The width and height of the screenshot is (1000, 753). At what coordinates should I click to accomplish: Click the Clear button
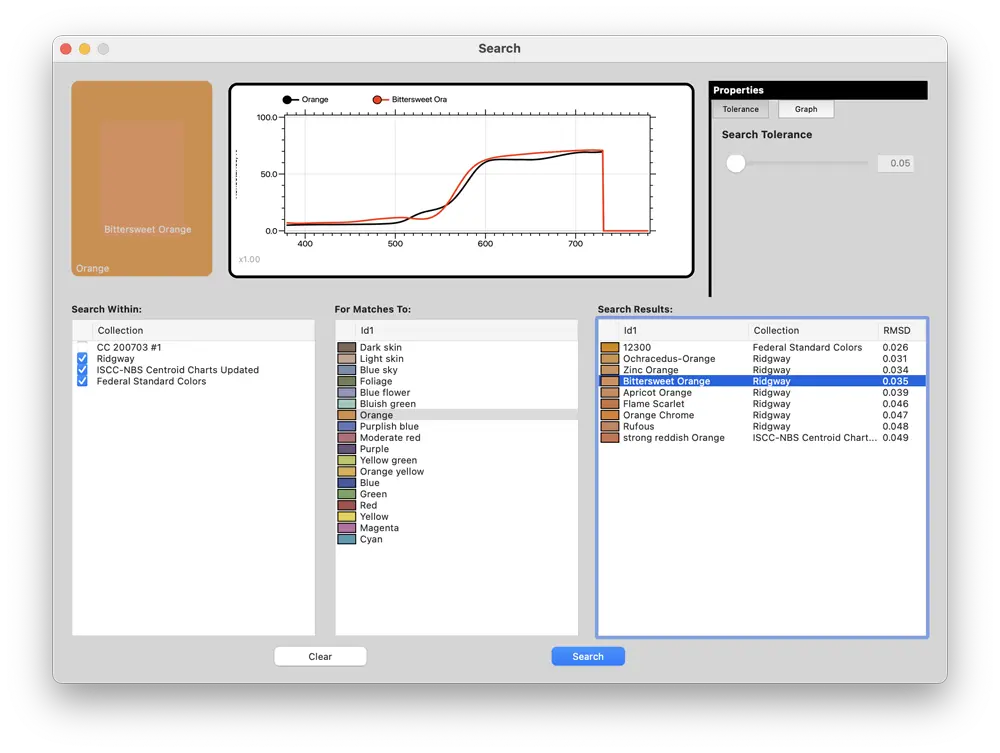[x=320, y=656]
